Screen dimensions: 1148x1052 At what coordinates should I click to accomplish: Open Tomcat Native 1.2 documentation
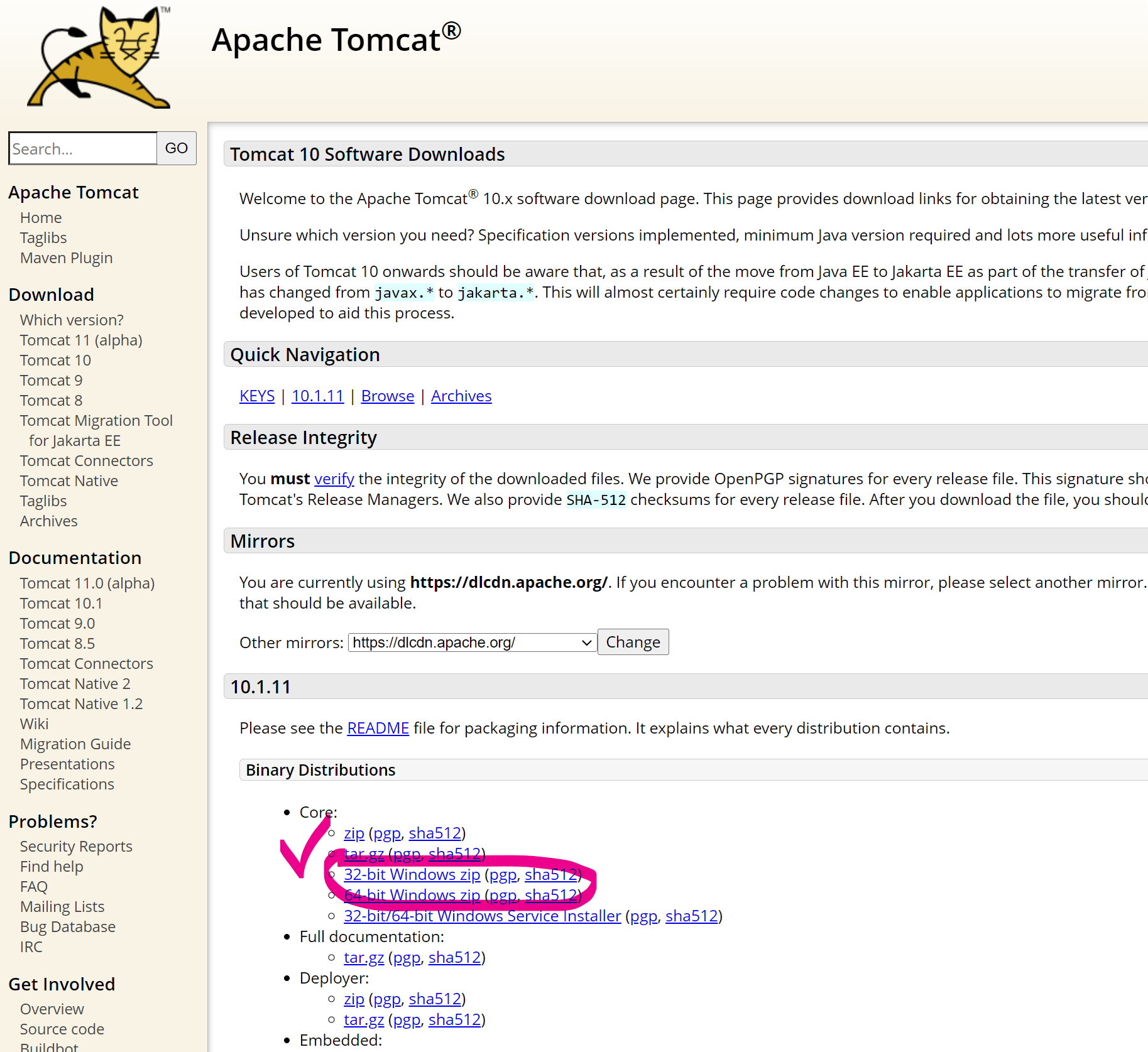tap(81, 703)
